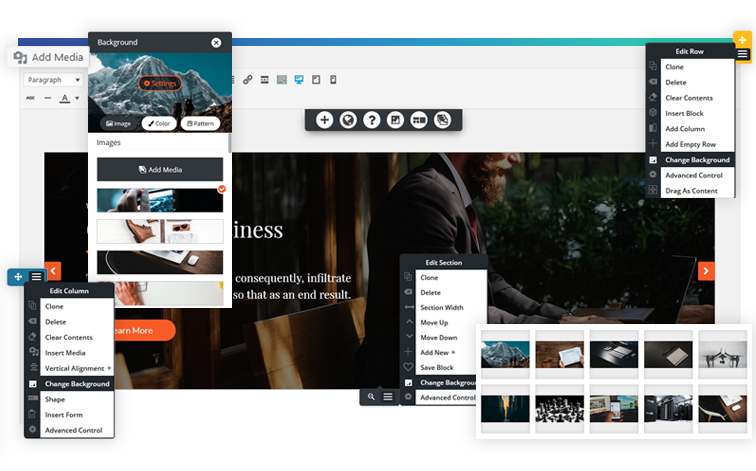Image resolution: width=756 pixels, height=471 pixels.
Task: Open the Edit Column hamburger menu
Action: [x=37, y=277]
